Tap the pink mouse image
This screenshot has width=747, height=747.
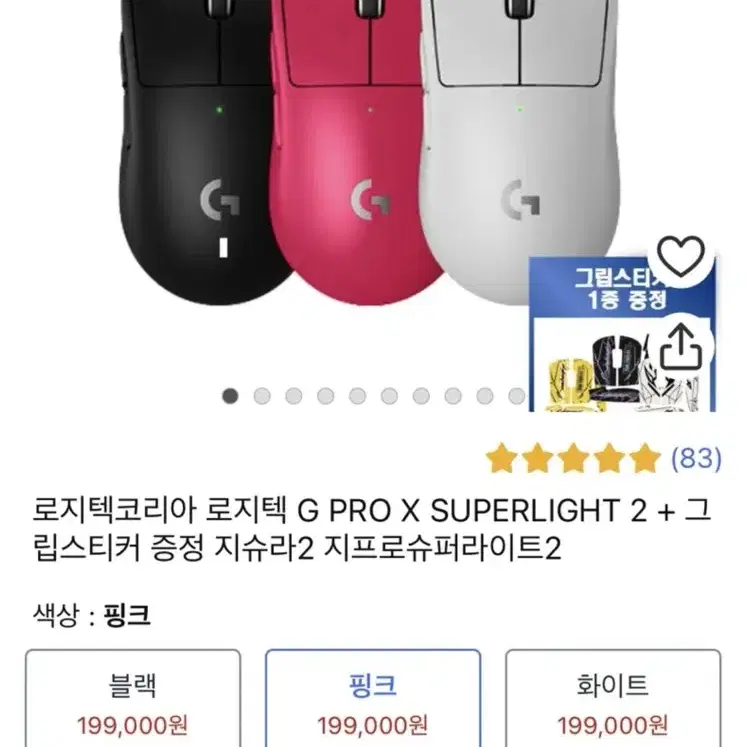355,152
